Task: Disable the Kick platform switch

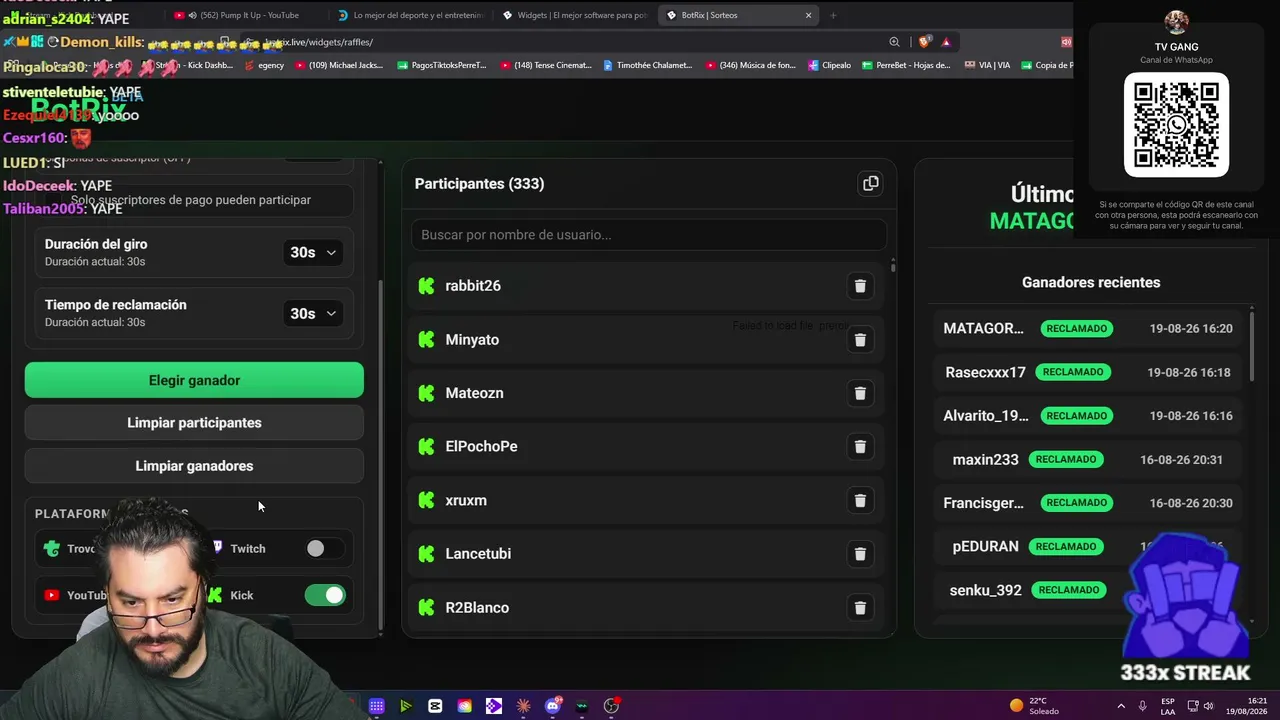Action: 325,595
